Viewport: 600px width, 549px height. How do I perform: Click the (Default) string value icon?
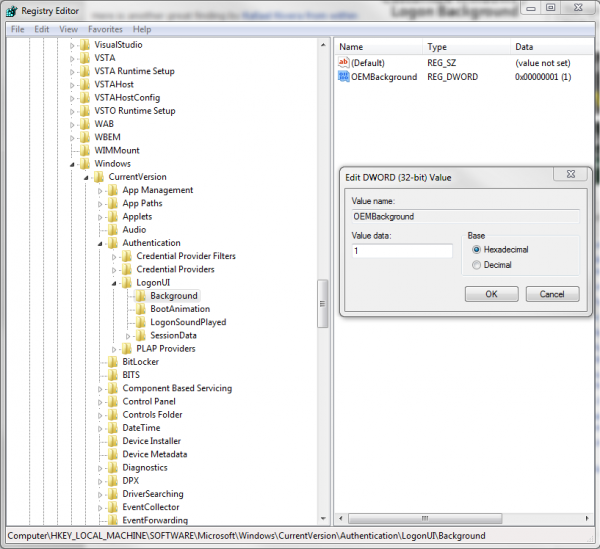pyautogui.click(x=344, y=63)
